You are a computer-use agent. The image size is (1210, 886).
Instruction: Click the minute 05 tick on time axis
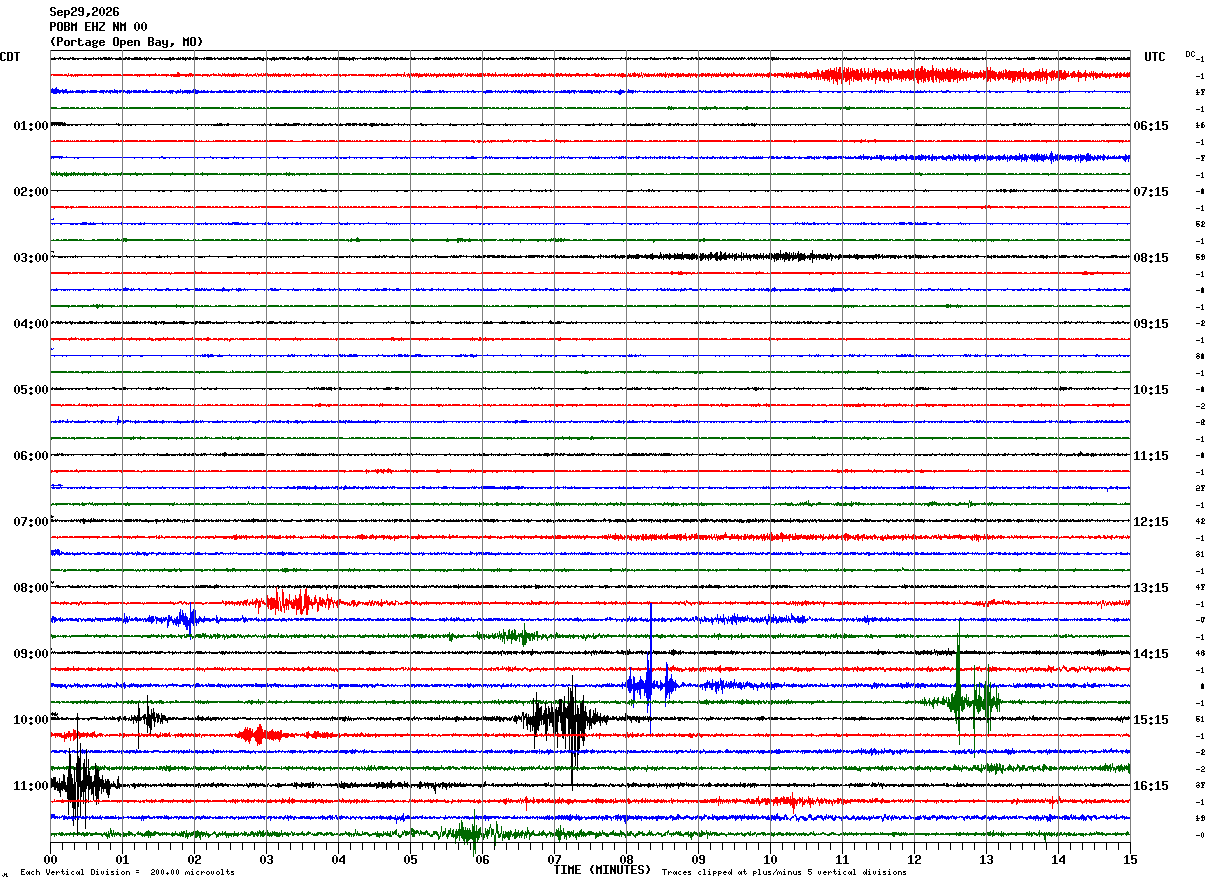tap(410, 859)
